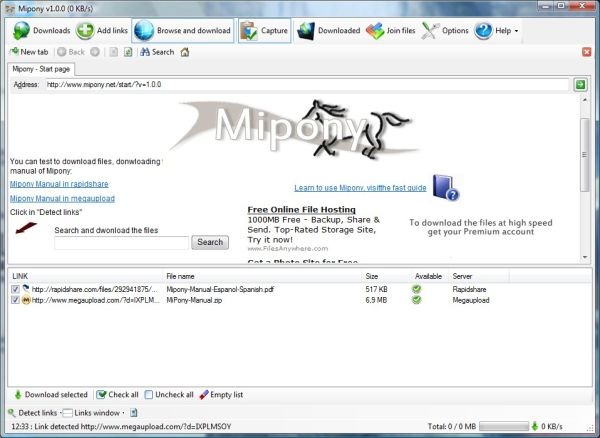
Task: Sort by Size column header
Action: coord(386,276)
